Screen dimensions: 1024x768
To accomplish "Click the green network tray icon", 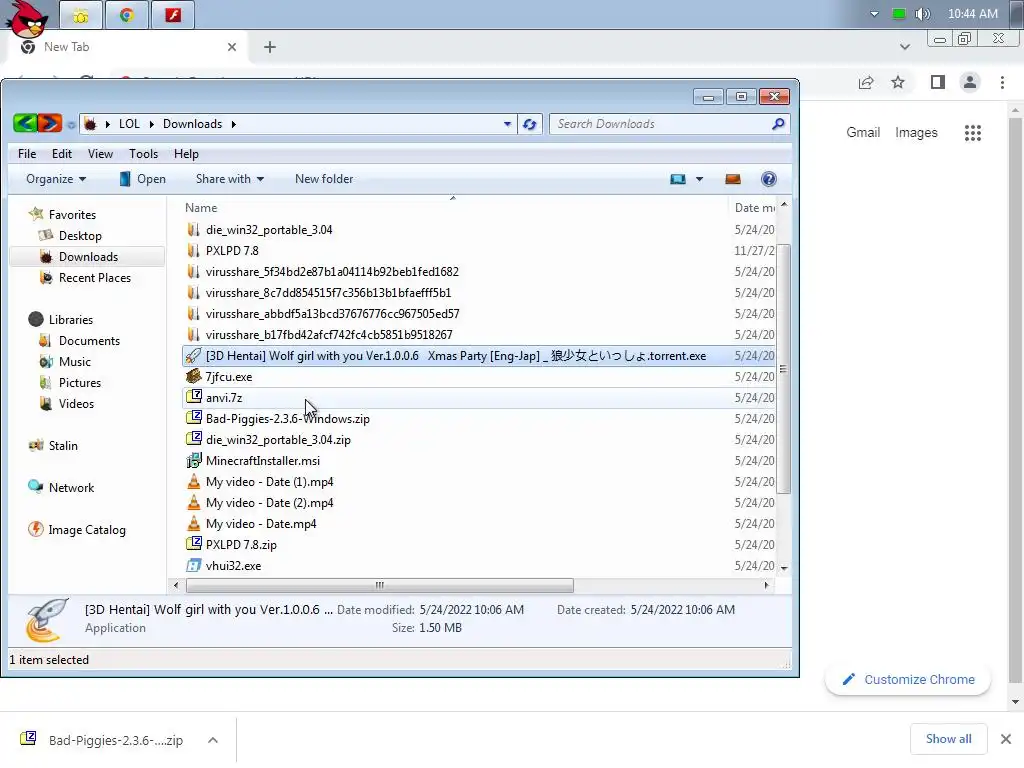I will [899, 14].
